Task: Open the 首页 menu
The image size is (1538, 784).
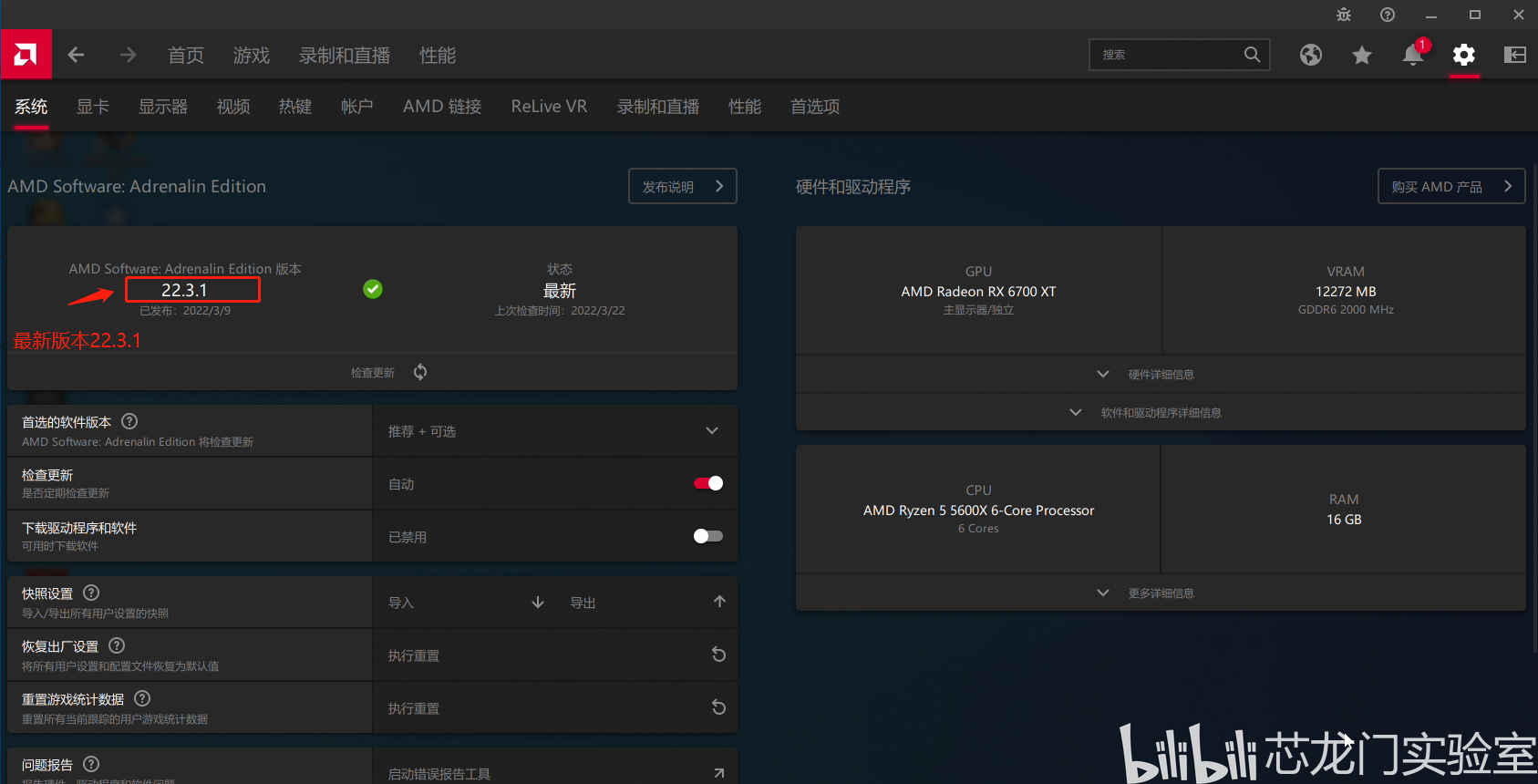Action: point(186,56)
